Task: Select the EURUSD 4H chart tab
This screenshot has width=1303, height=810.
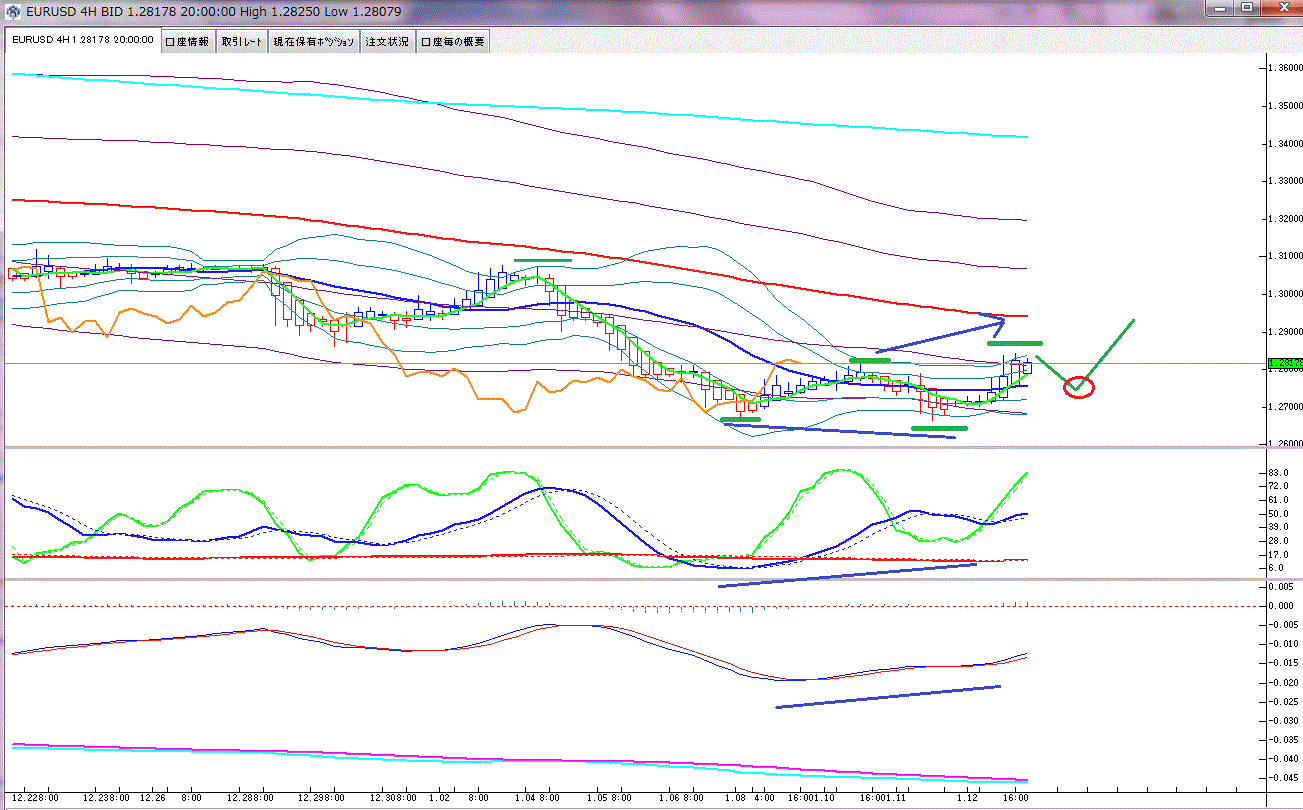Action: click(81, 41)
